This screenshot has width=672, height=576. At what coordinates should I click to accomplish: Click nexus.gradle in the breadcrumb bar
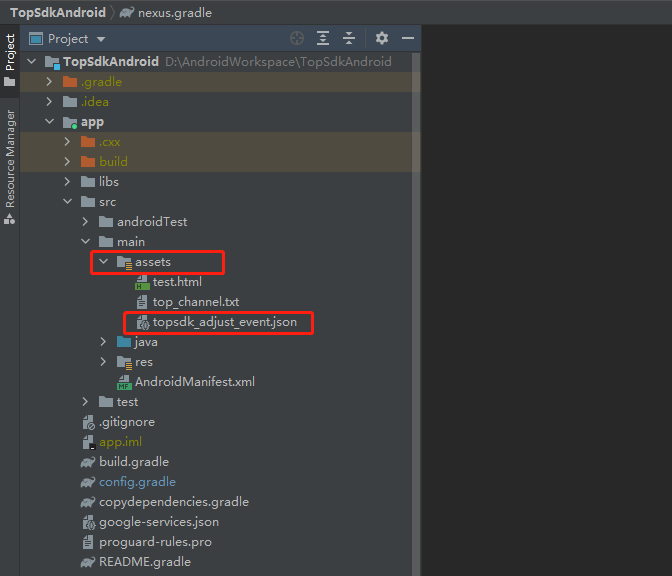174,13
